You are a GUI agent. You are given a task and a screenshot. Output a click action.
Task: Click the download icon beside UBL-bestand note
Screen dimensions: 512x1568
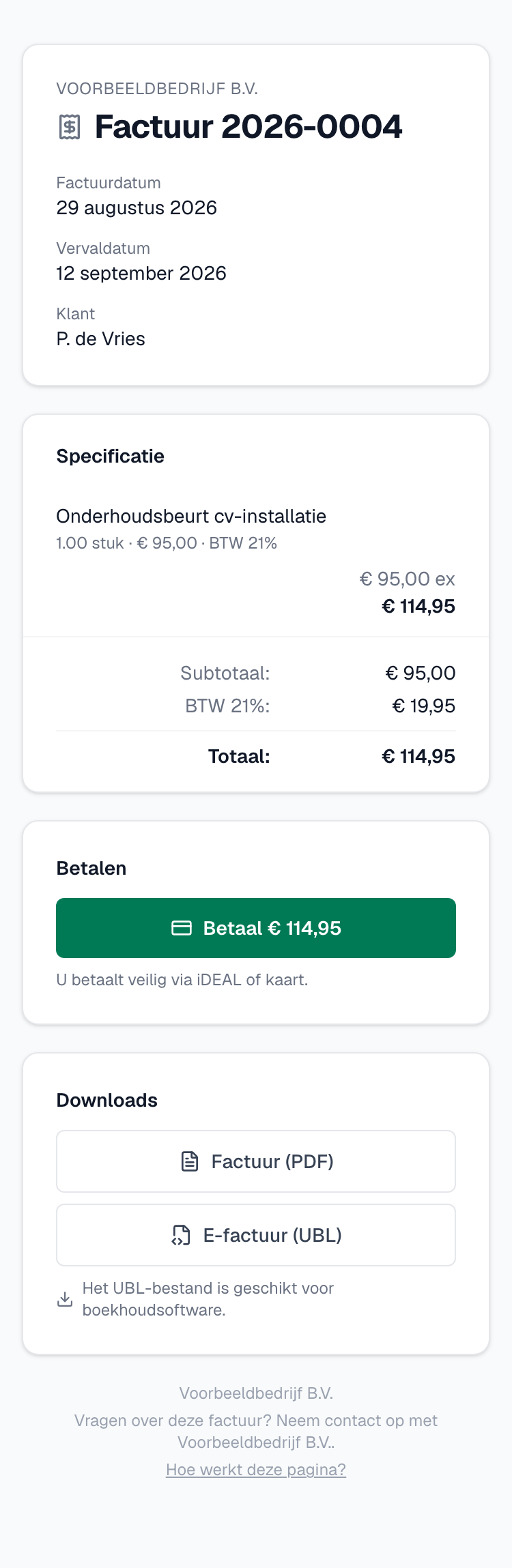tap(65, 1299)
